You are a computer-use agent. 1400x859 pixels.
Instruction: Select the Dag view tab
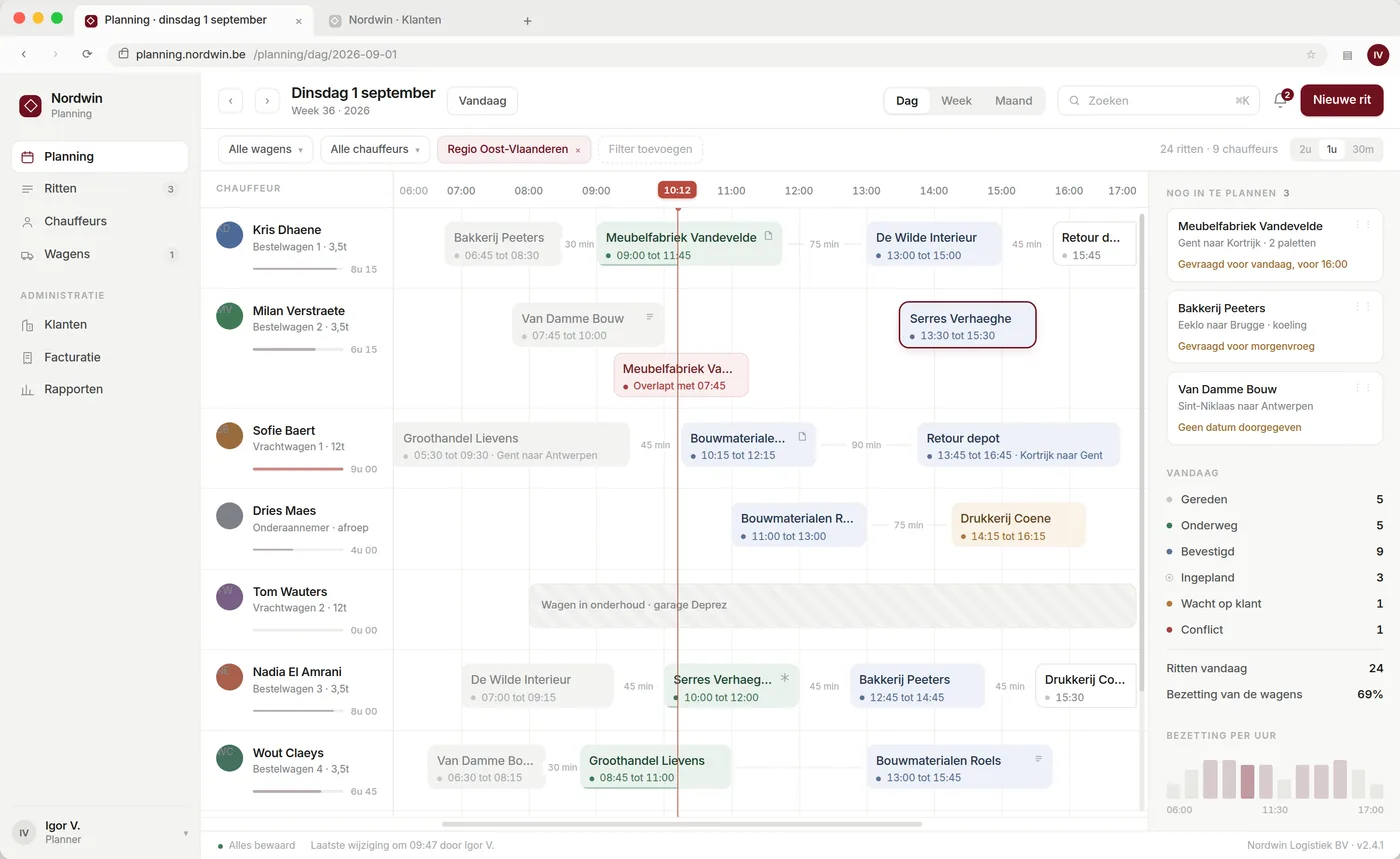pos(907,101)
